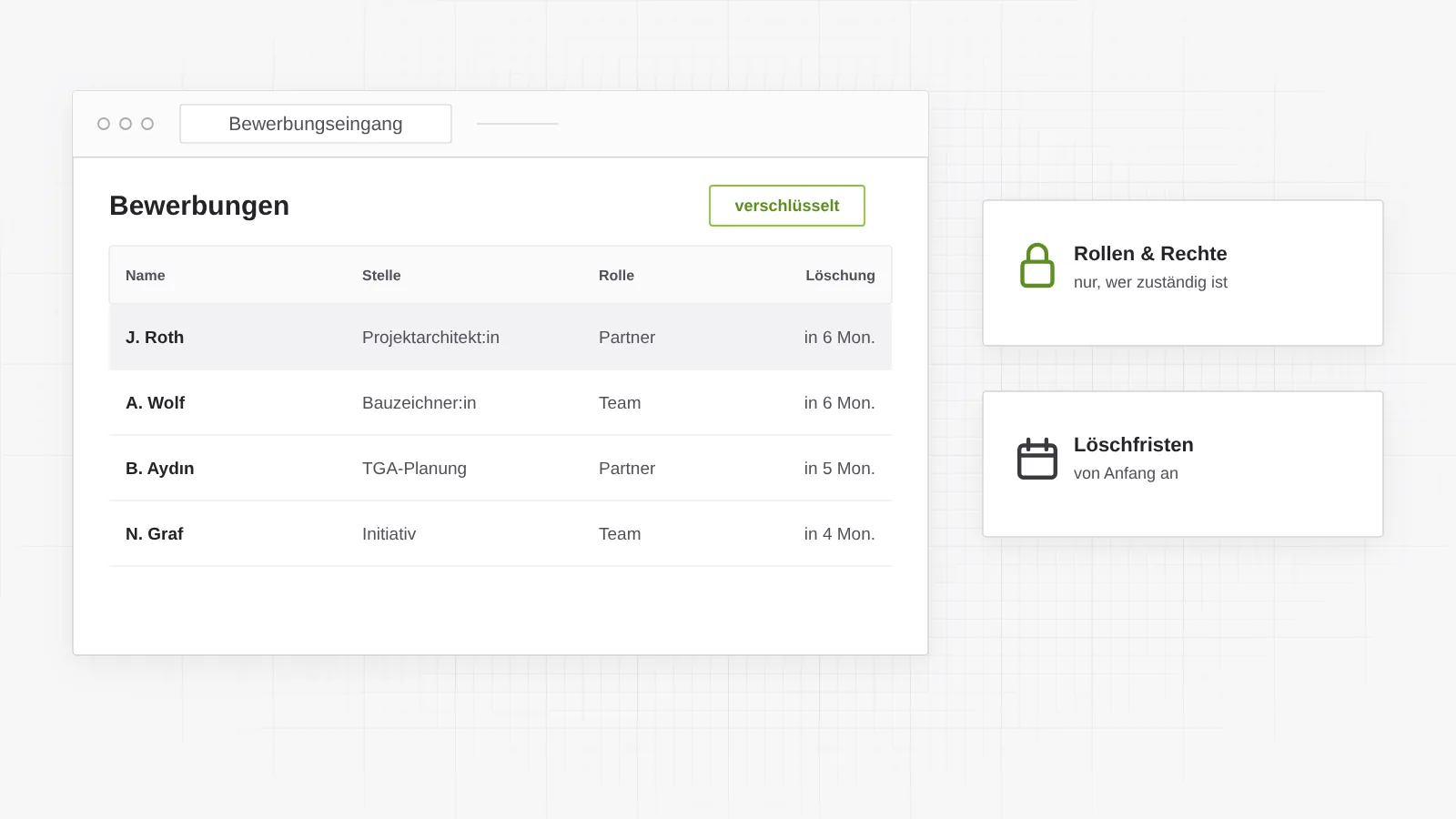Image resolution: width=1456 pixels, height=819 pixels.
Task: Click 'in 6 Mon.' in A. Wolf row
Action: pyautogui.click(x=839, y=403)
